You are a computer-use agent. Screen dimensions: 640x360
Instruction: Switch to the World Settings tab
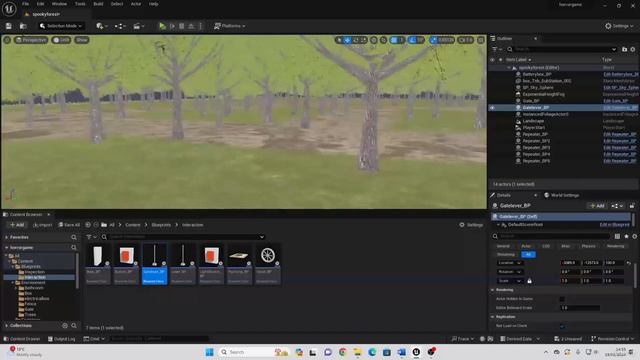(x=561, y=195)
